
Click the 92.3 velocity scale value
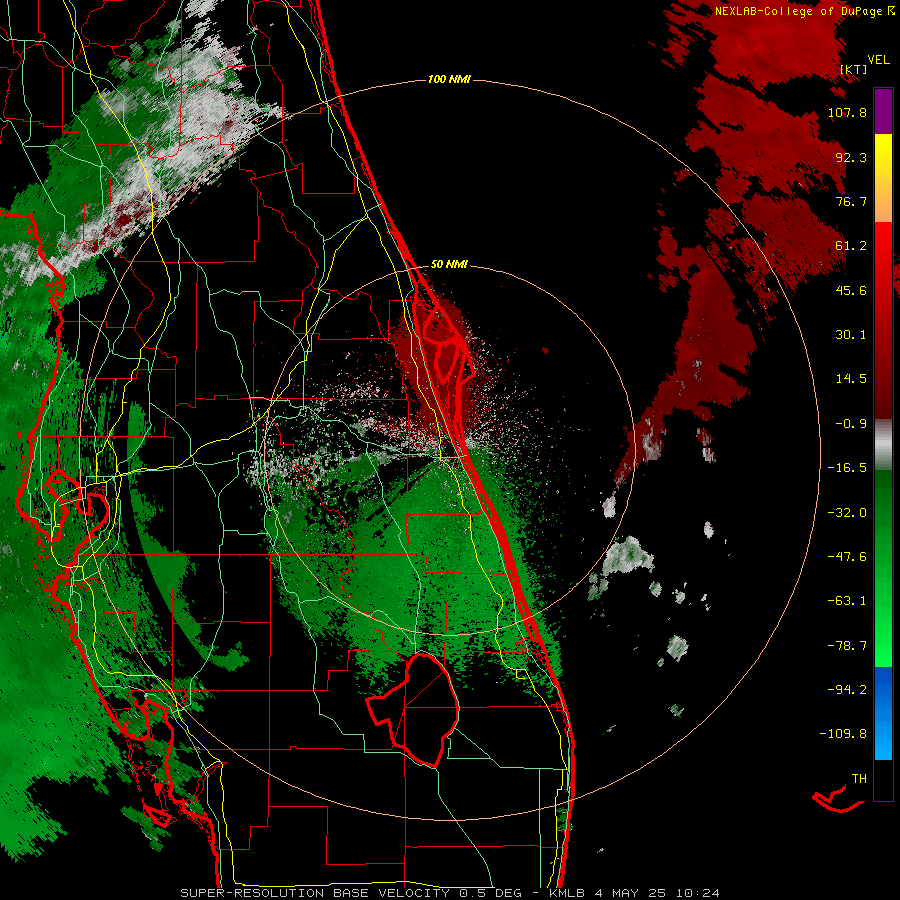851,157
